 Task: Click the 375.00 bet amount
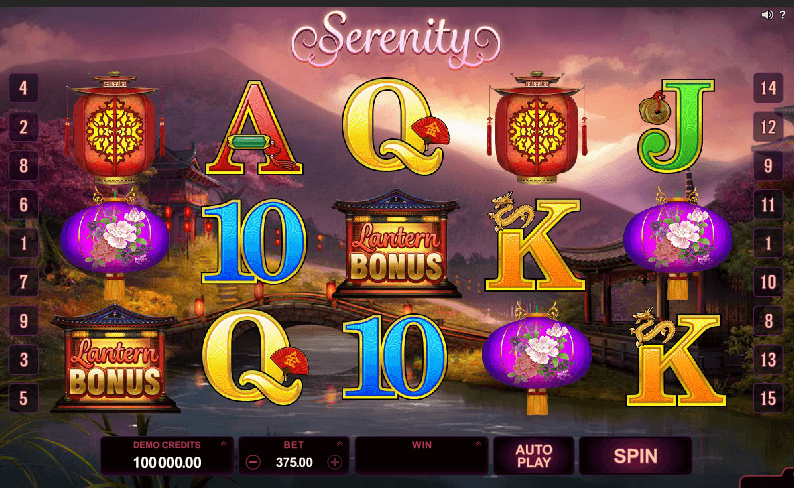pyautogui.click(x=294, y=462)
